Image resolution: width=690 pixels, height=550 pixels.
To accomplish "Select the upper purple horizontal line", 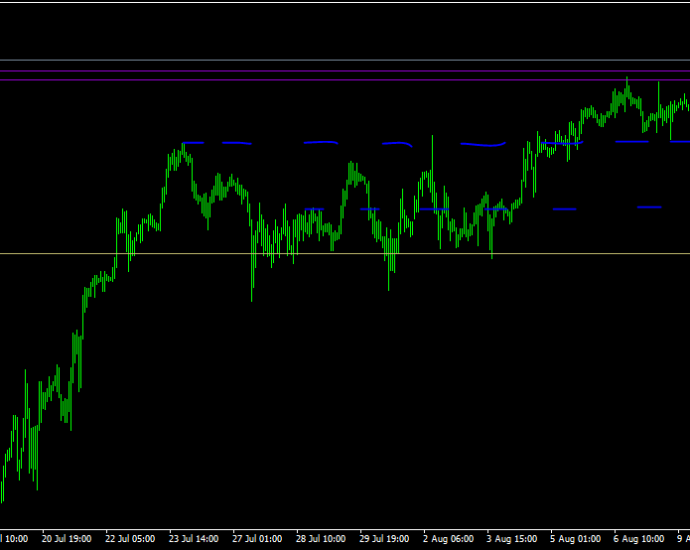I will 345,71.
